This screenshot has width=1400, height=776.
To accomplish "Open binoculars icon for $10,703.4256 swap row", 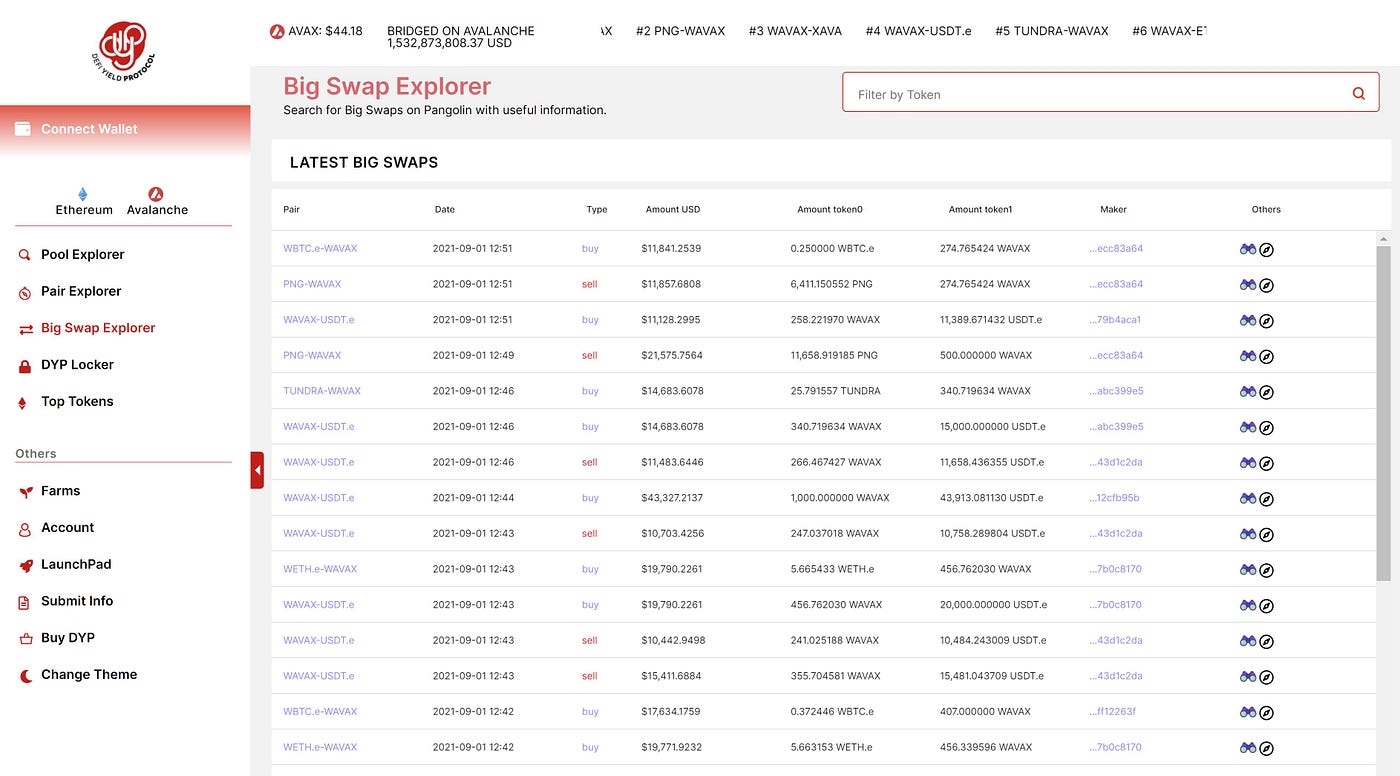I will point(1248,534).
